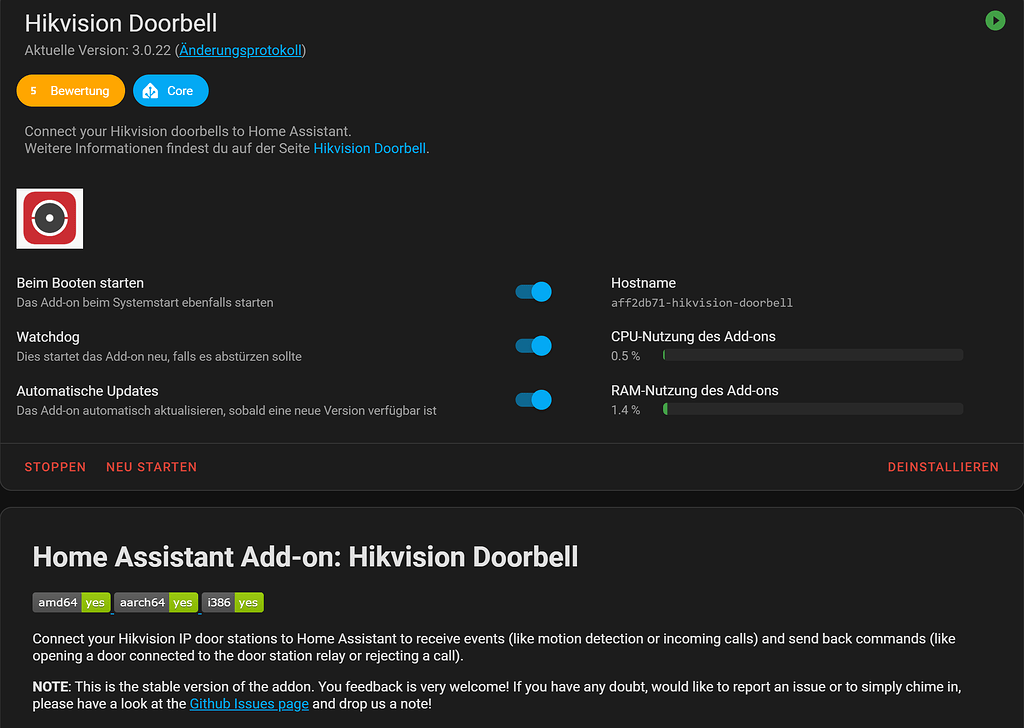Screen dimensions: 1024x728
Task: Select the orange Bewertung rating badge
Action: [x=70, y=90]
